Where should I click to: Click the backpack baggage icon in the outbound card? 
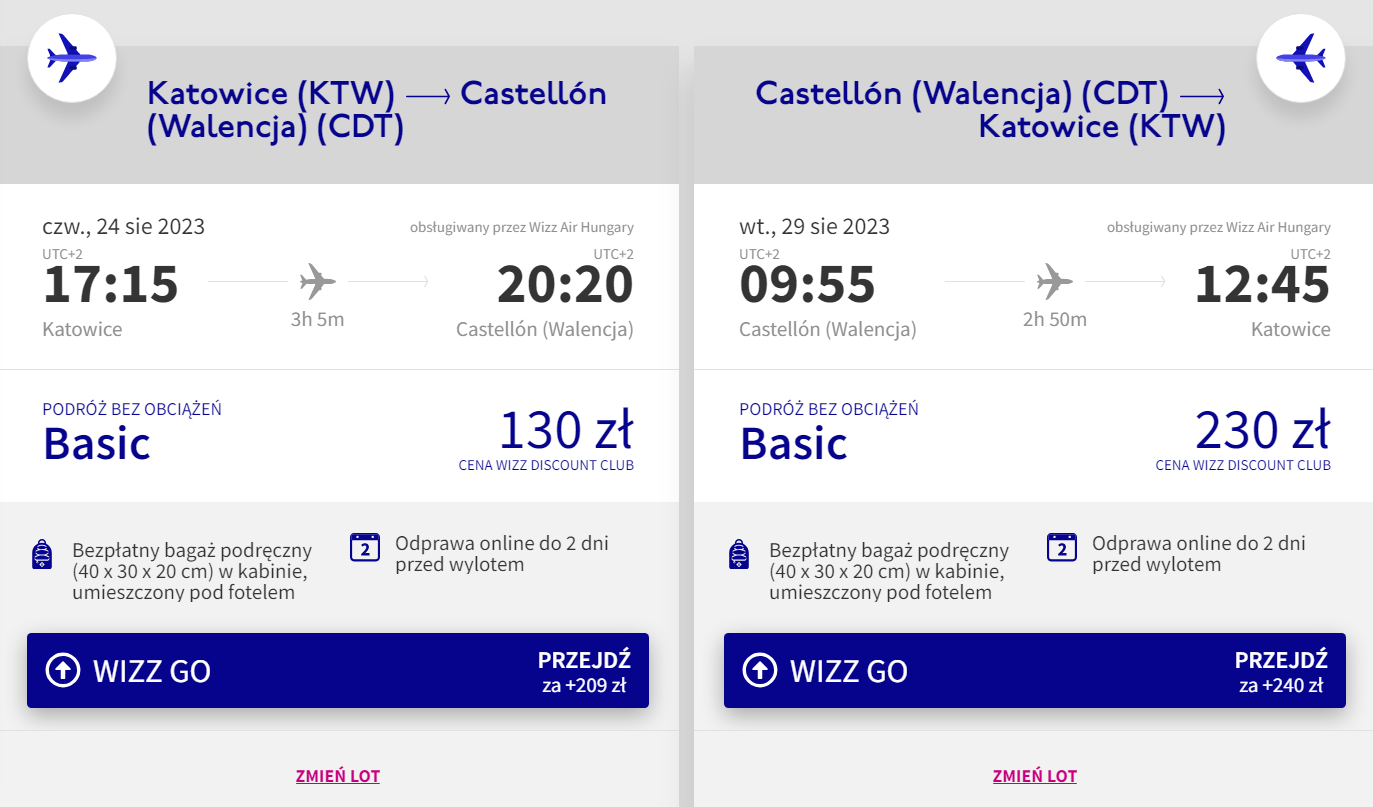42,554
